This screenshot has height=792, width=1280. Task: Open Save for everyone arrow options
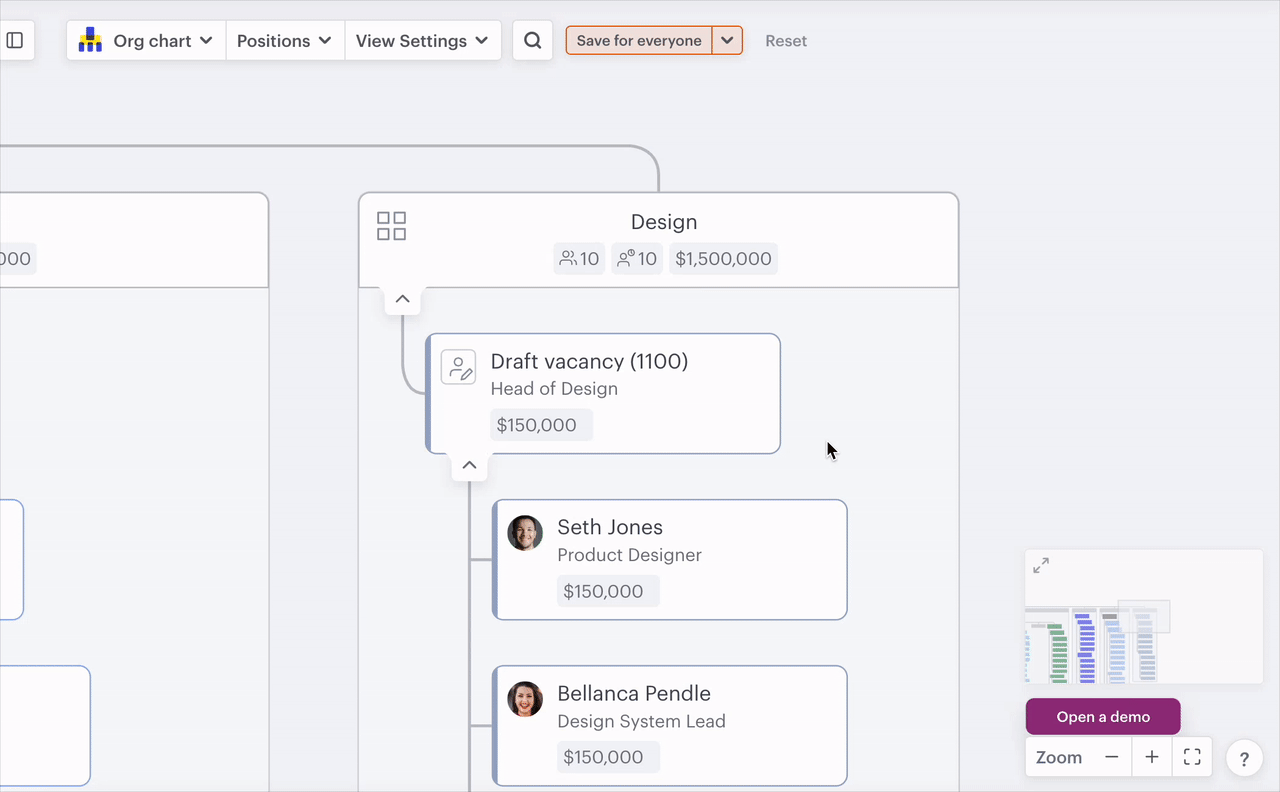pos(727,41)
